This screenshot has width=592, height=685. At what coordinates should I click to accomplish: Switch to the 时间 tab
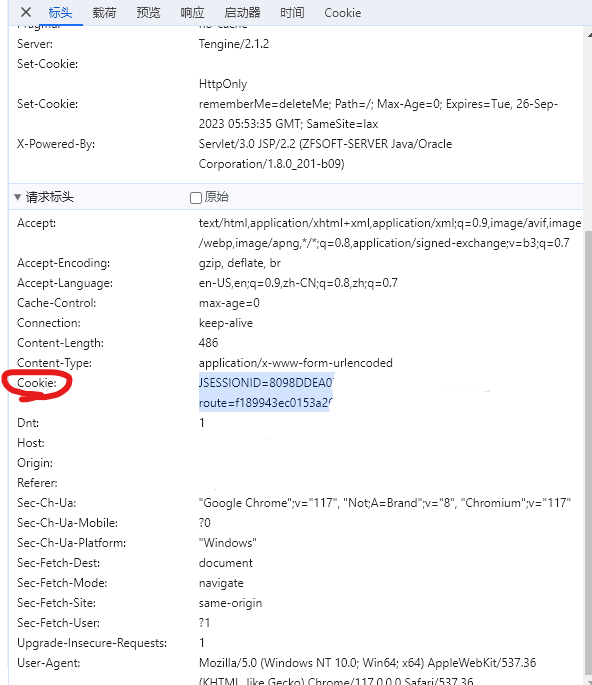pyautogui.click(x=292, y=13)
